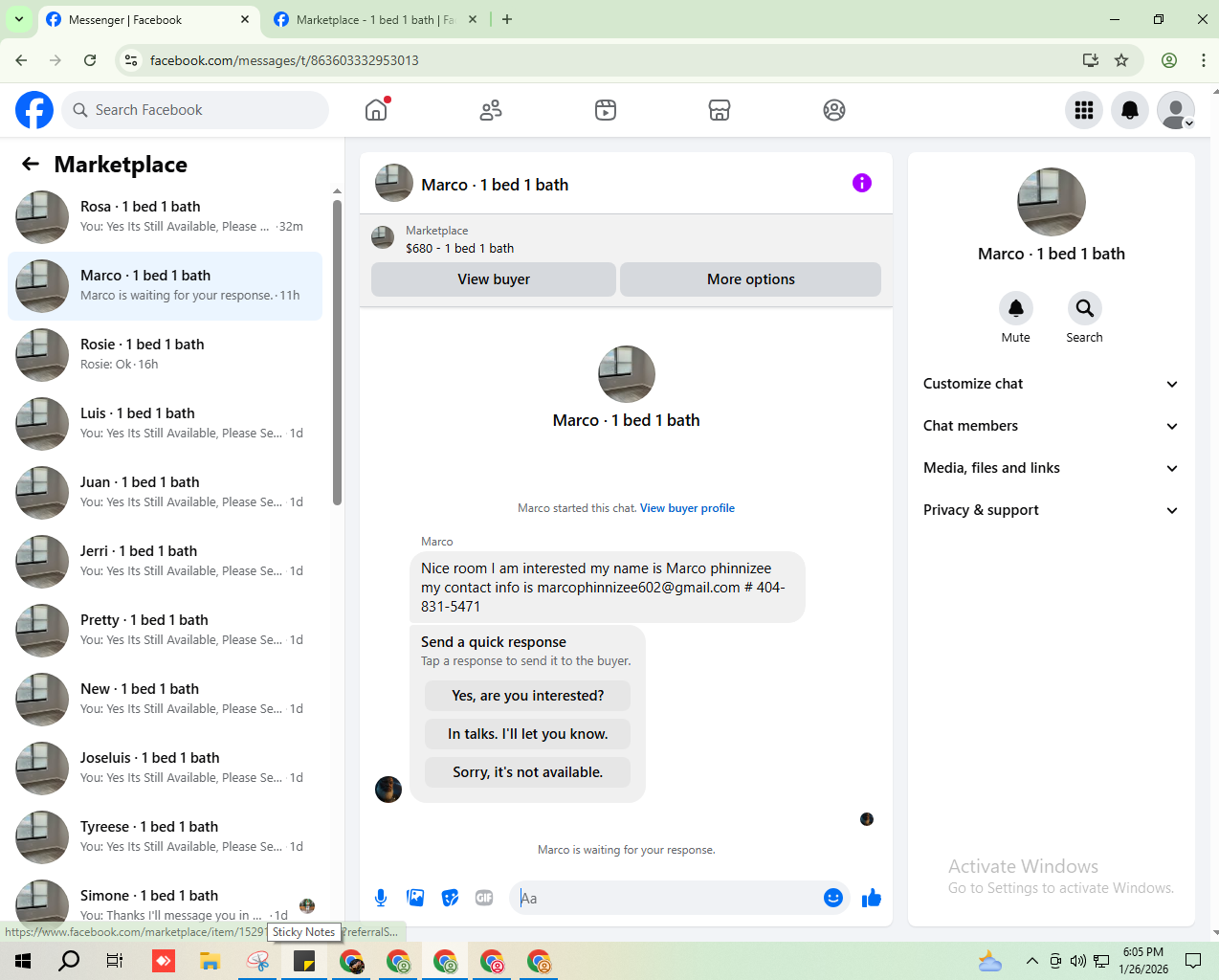Attach a photo with the image icon
The height and width of the screenshot is (980, 1219).
[x=415, y=898]
